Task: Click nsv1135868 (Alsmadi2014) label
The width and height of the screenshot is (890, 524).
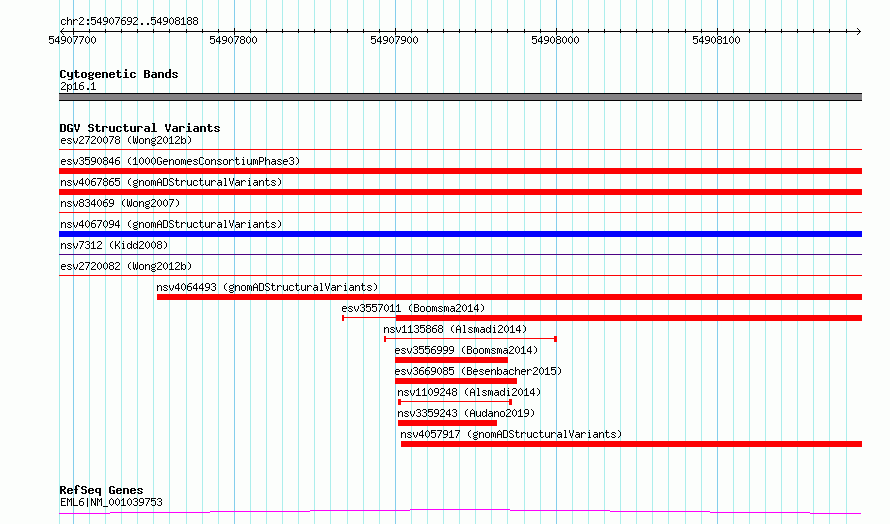Action: coord(455,329)
